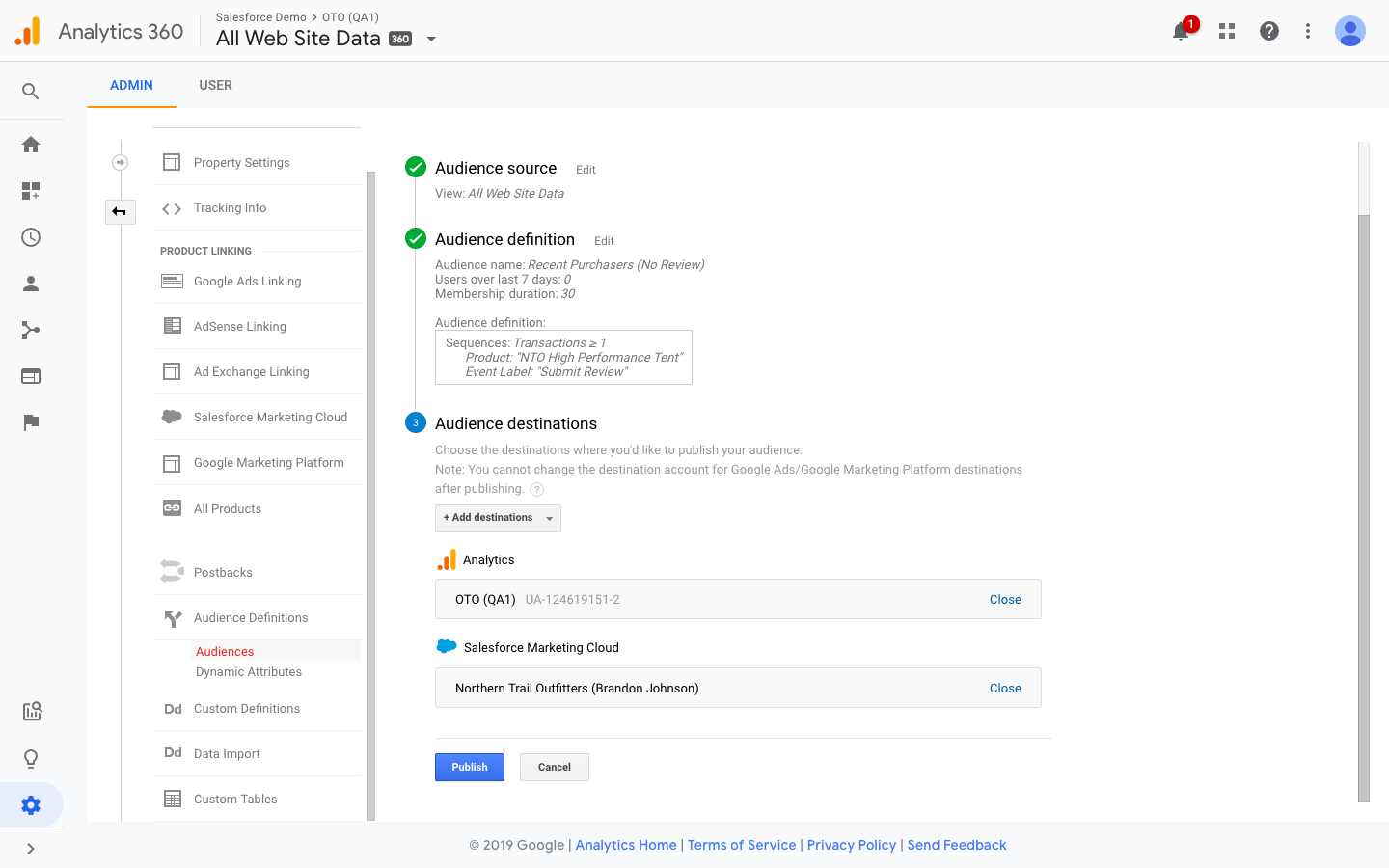Open the Google apps grid icon

tap(1227, 31)
